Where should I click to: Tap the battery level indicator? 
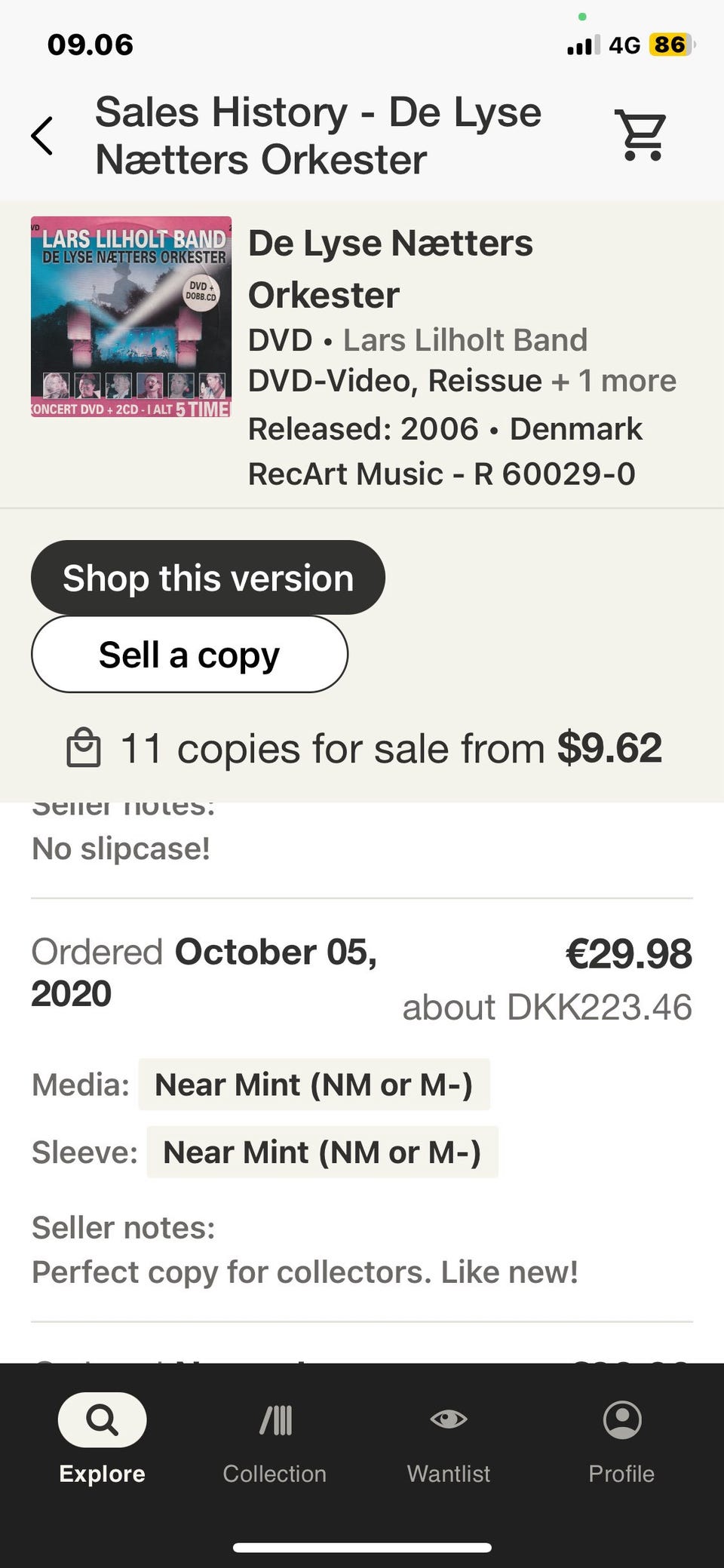[x=671, y=45]
